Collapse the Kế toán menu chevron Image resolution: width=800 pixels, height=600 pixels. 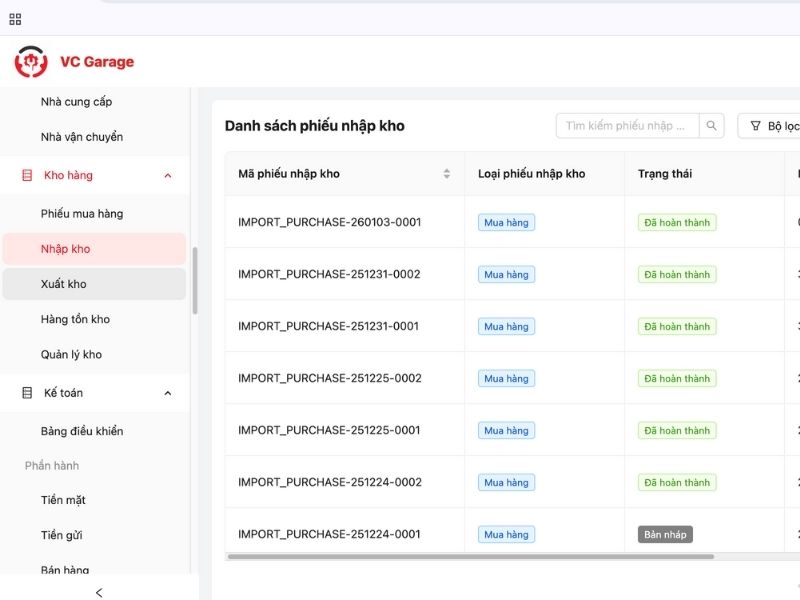[x=167, y=393]
